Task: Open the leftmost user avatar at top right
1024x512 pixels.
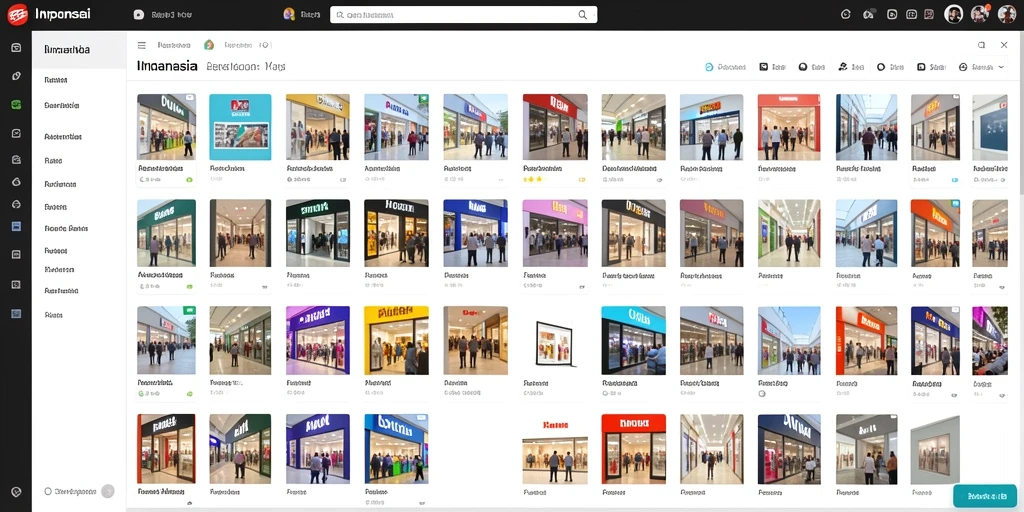Action: click(953, 14)
